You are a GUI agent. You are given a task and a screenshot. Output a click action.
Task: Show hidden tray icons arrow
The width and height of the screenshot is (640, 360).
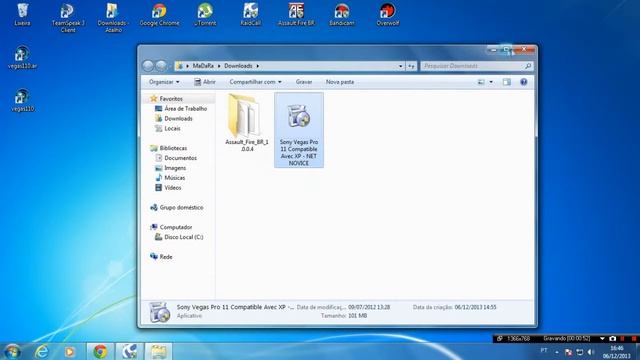(x=557, y=352)
